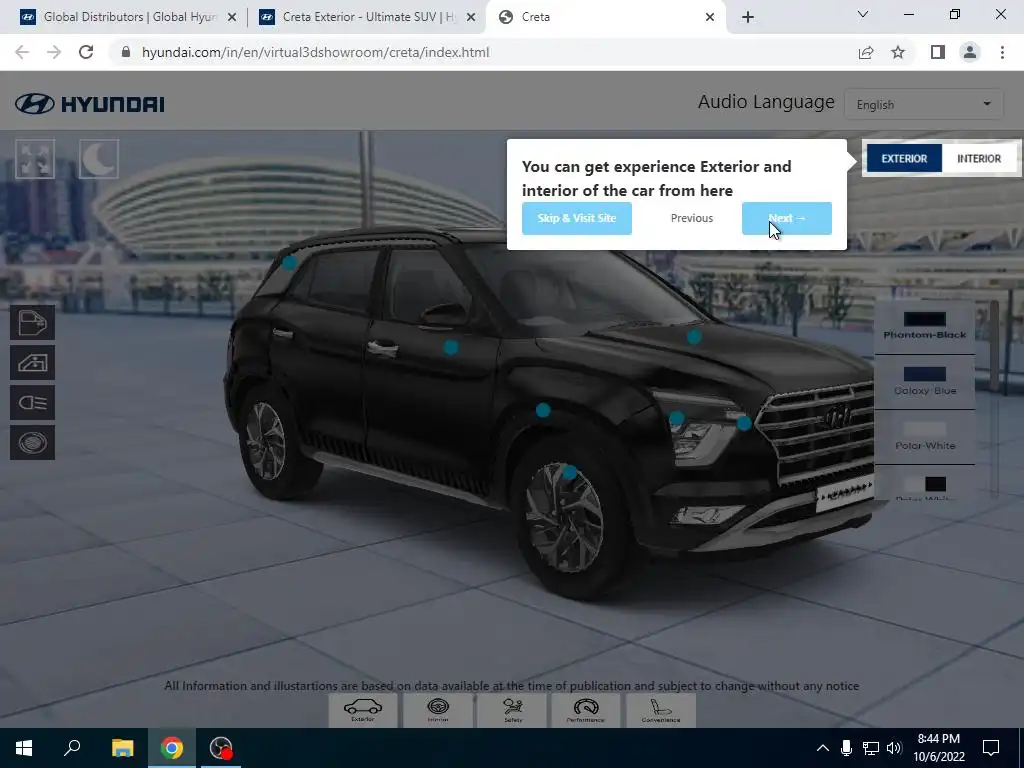Viewport: 1024px width, 768px height.
Task: Open the Performance gauge category icon
Action: click(x=586, y=710)
